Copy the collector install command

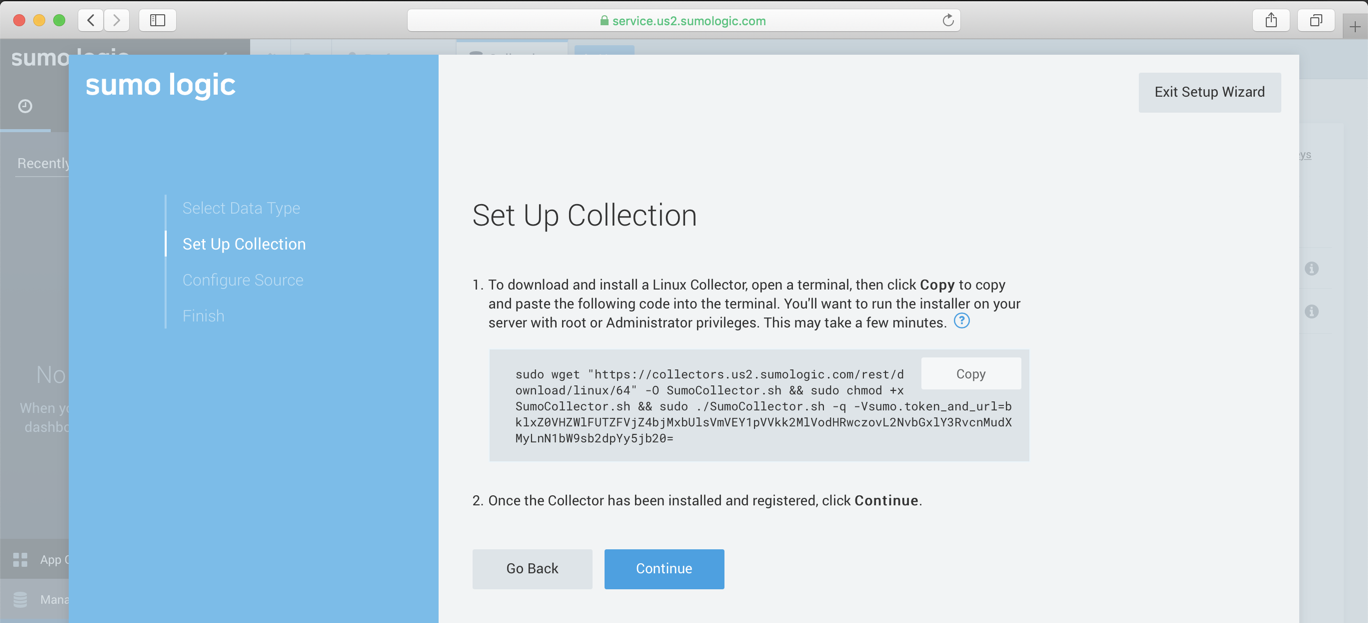(971, 374)
